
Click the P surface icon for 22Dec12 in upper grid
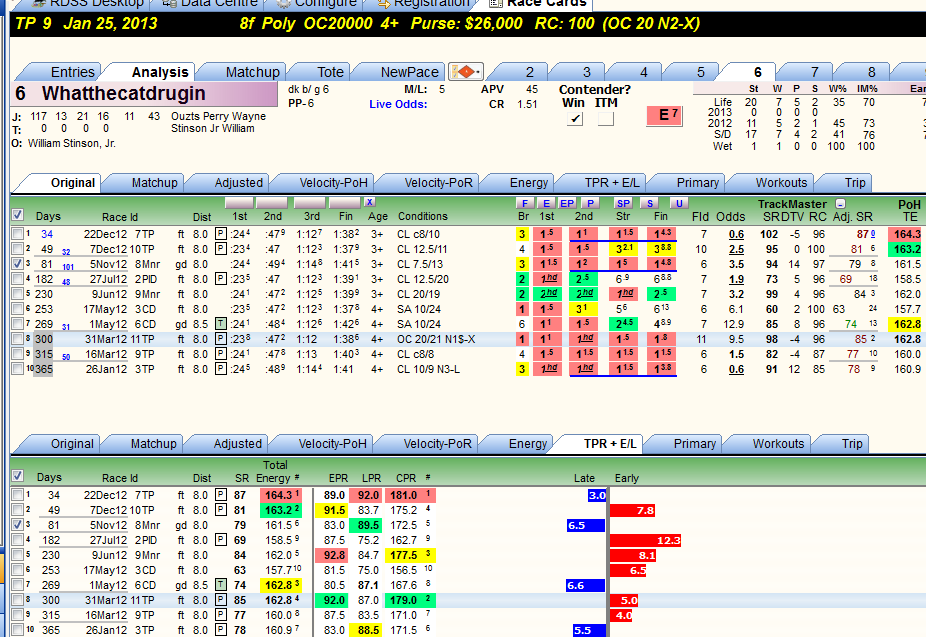pos(220,234)
